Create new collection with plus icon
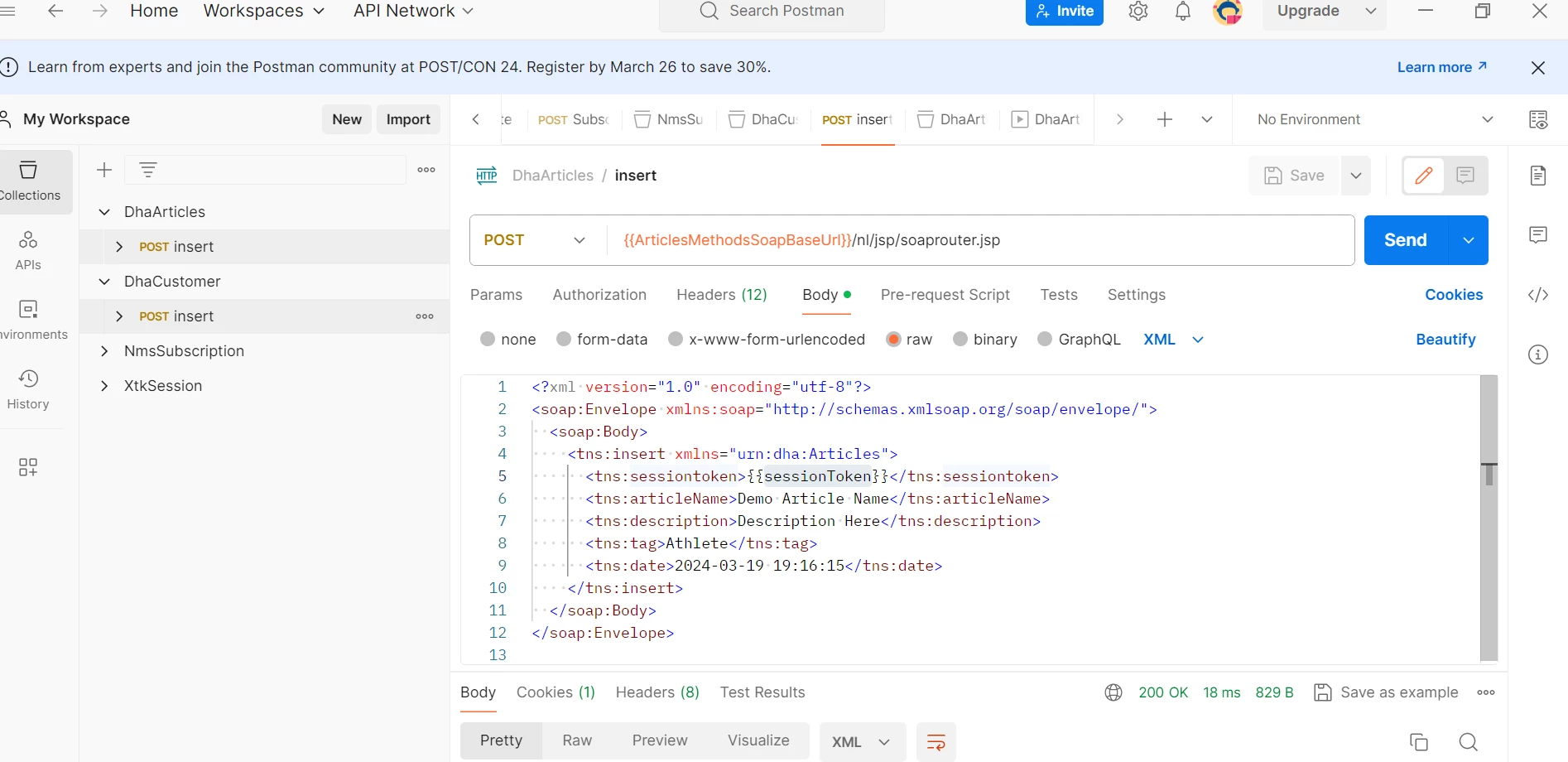This screenshot has width=1568, height=762. 104,170
